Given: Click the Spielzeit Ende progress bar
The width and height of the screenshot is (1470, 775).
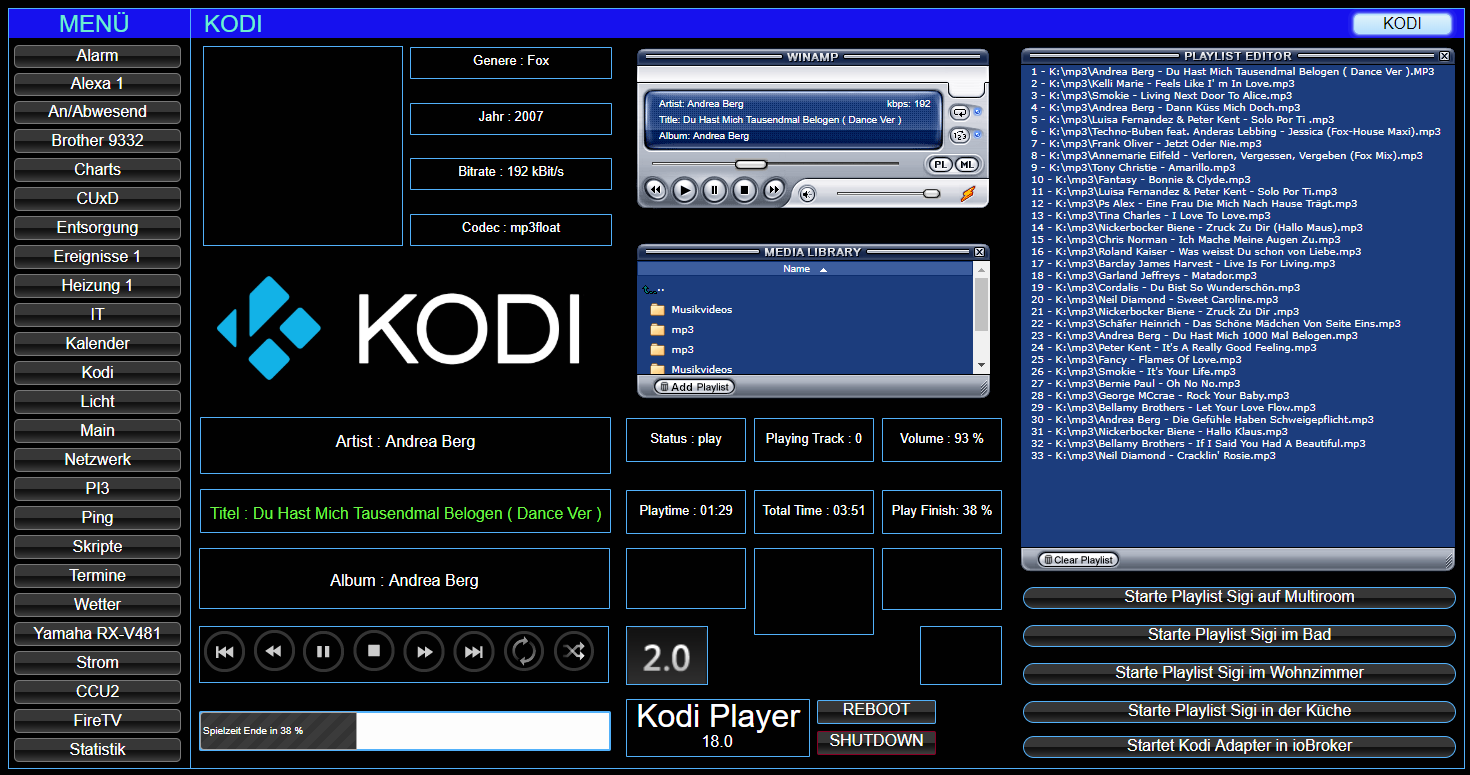Looking at the screenshot, I should click(405, 731).
